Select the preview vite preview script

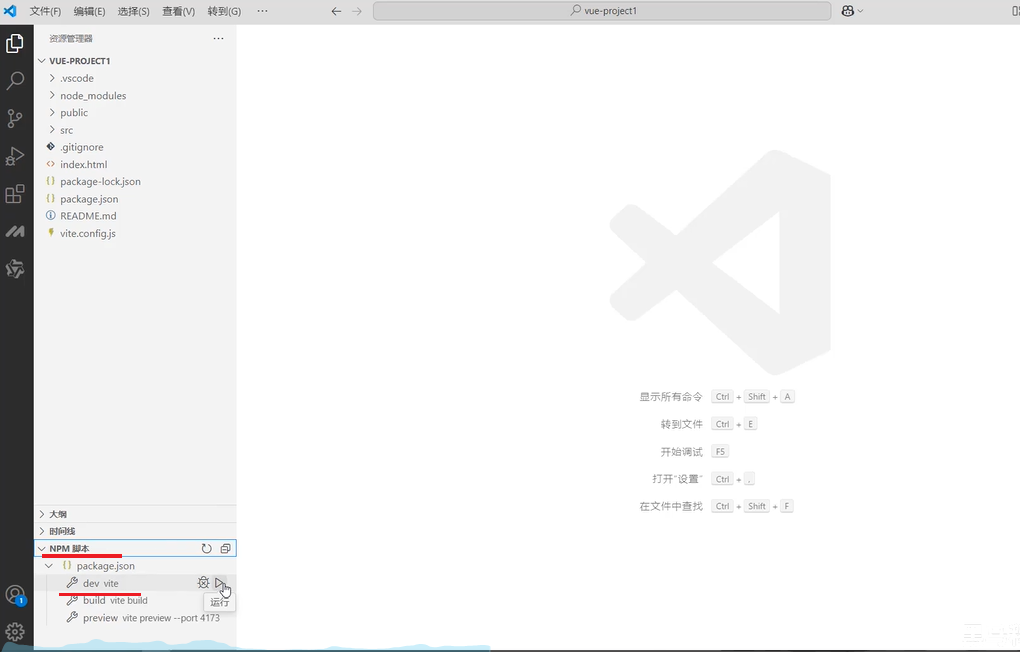(135, 618)
